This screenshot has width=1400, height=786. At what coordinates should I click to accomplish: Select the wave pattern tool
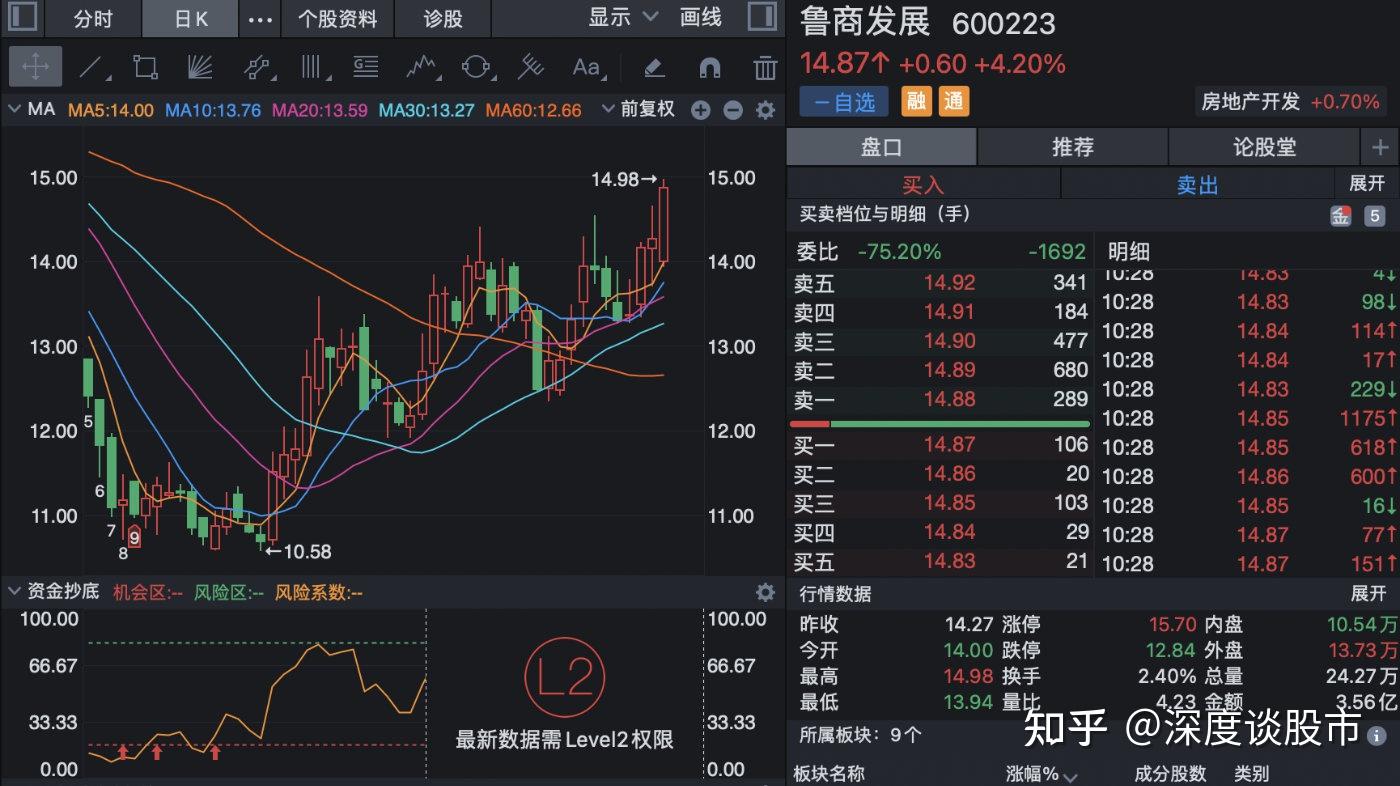click(423, 67)
